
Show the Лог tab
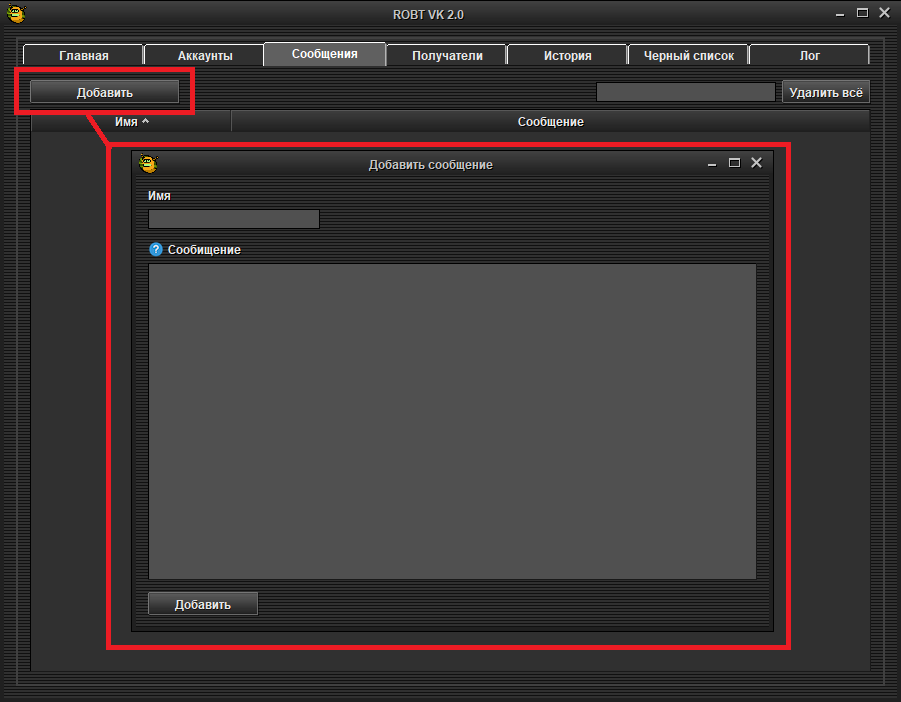coord(808,56)
